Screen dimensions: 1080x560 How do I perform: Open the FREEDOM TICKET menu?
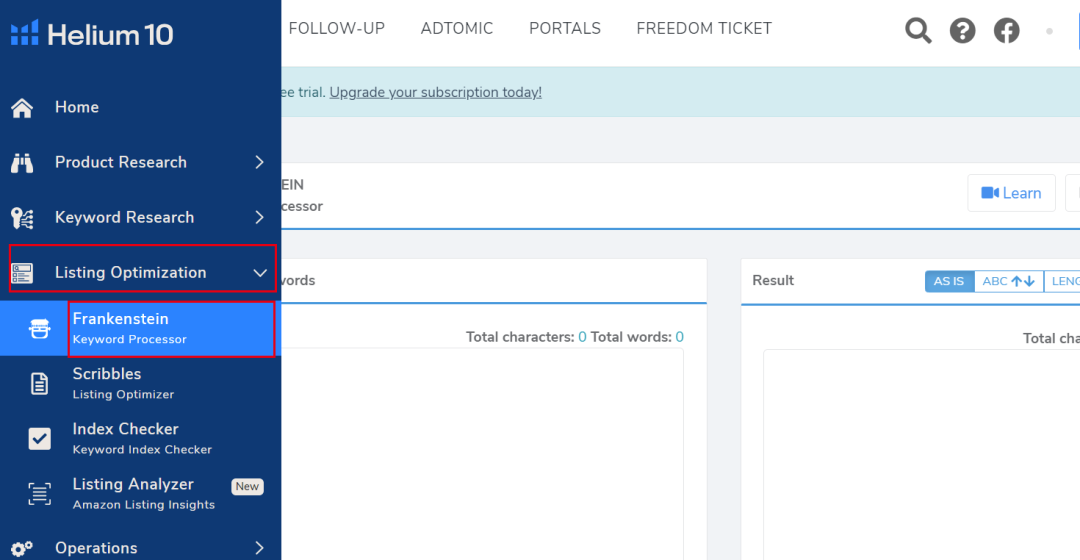coord(704,28)
